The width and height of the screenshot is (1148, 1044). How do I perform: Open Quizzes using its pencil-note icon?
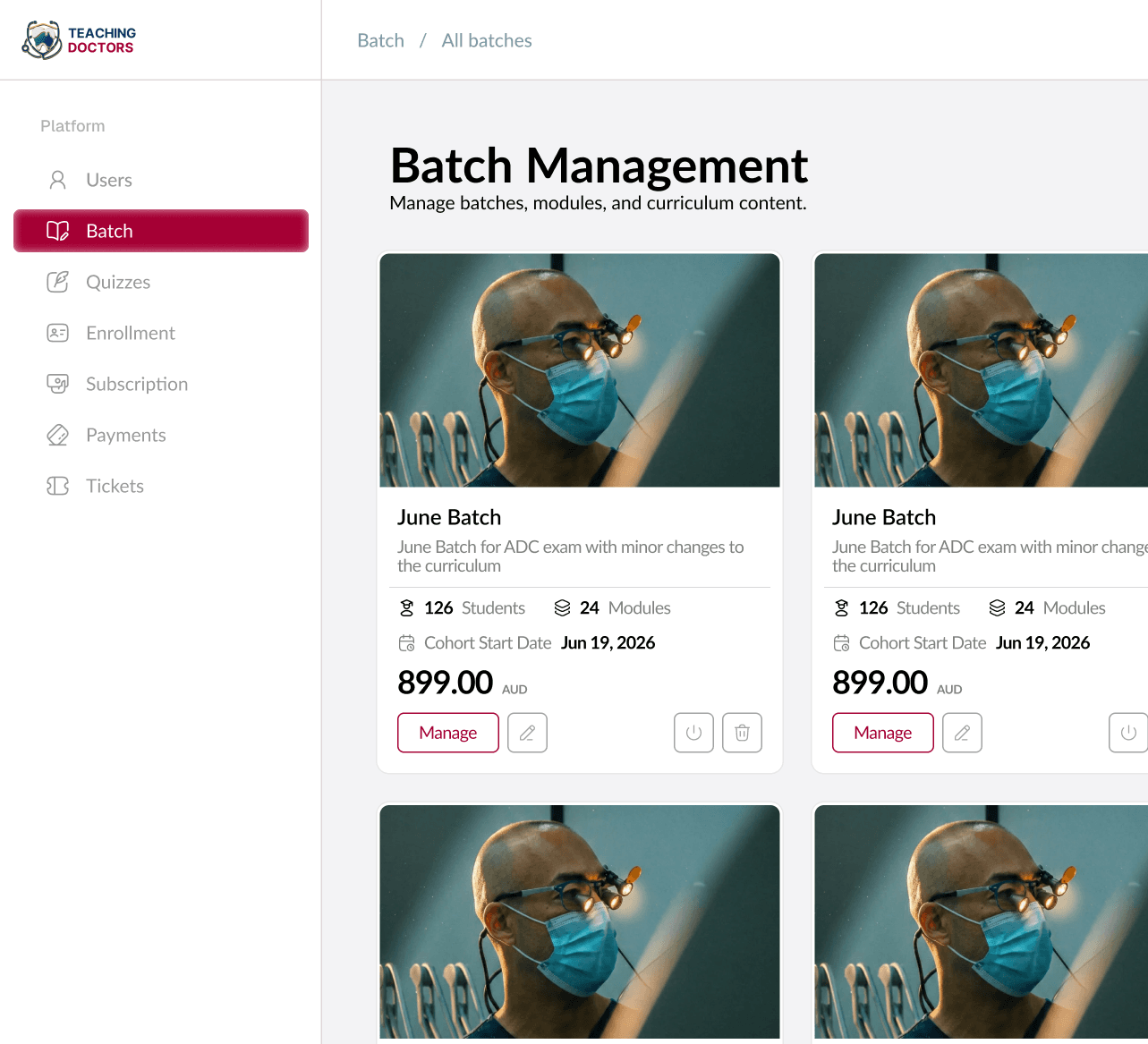58,282
